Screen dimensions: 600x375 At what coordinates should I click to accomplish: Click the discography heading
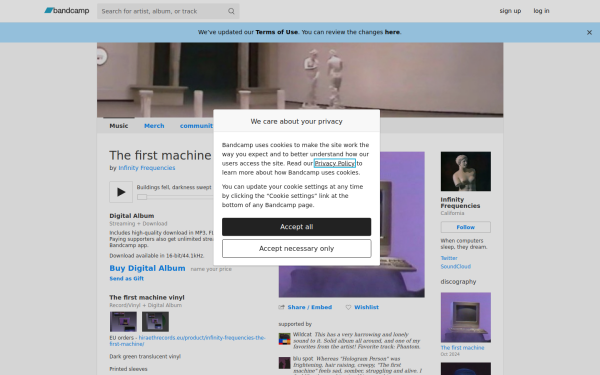tap(458, 282)
